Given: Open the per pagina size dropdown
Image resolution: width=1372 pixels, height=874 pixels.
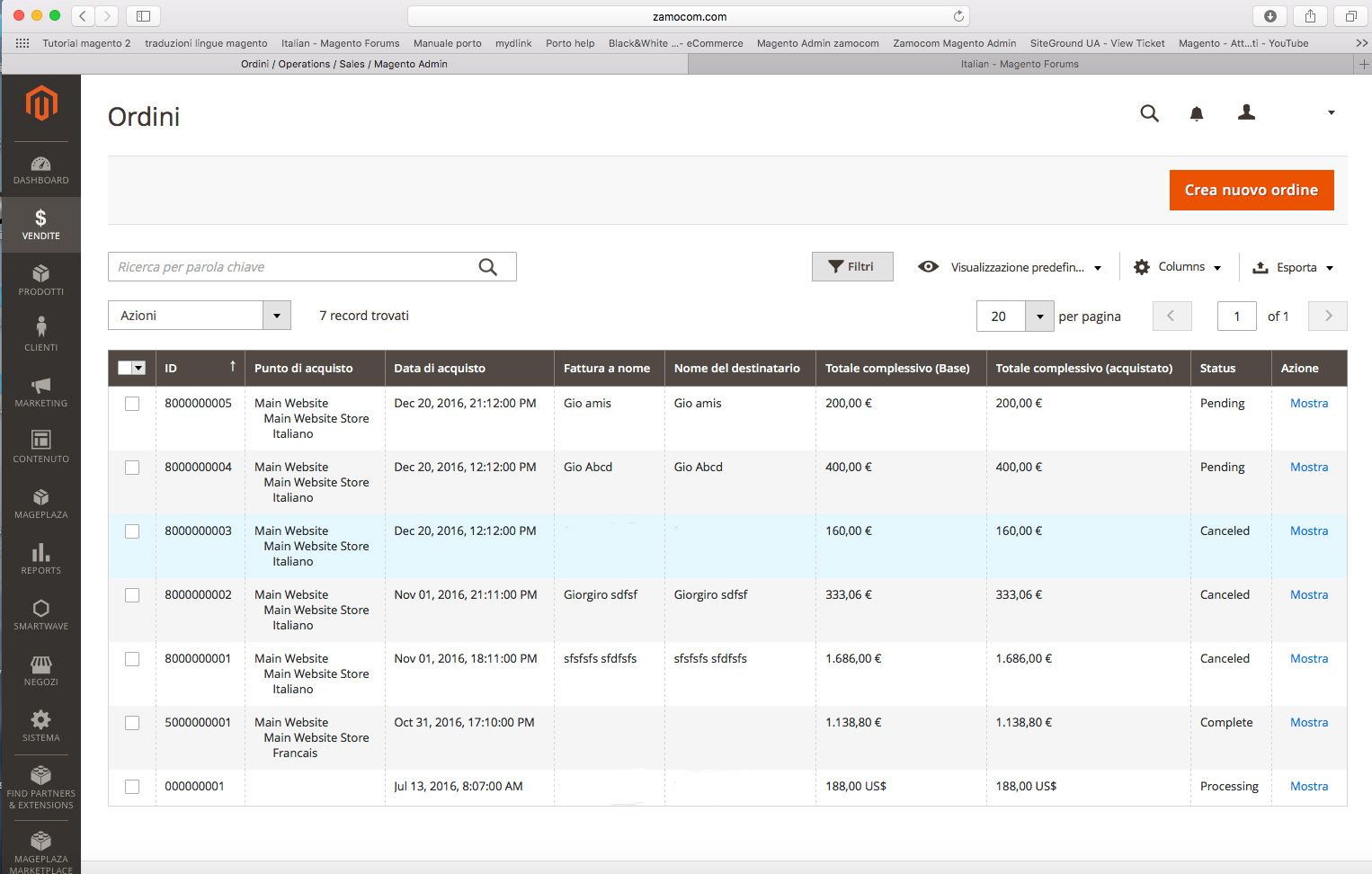Looking at the screenshot, I should 1039,316.
